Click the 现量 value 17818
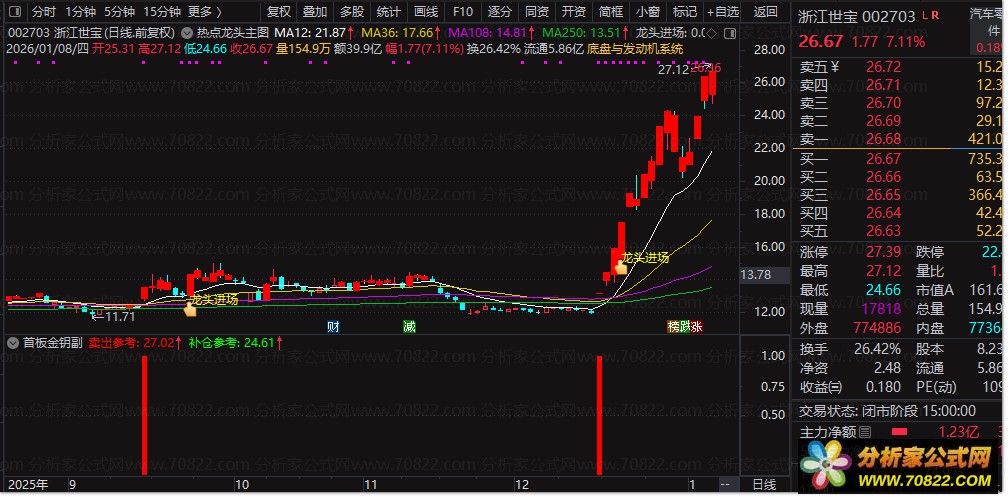The width and height of the screenshot is (1008, 497). 881,309
